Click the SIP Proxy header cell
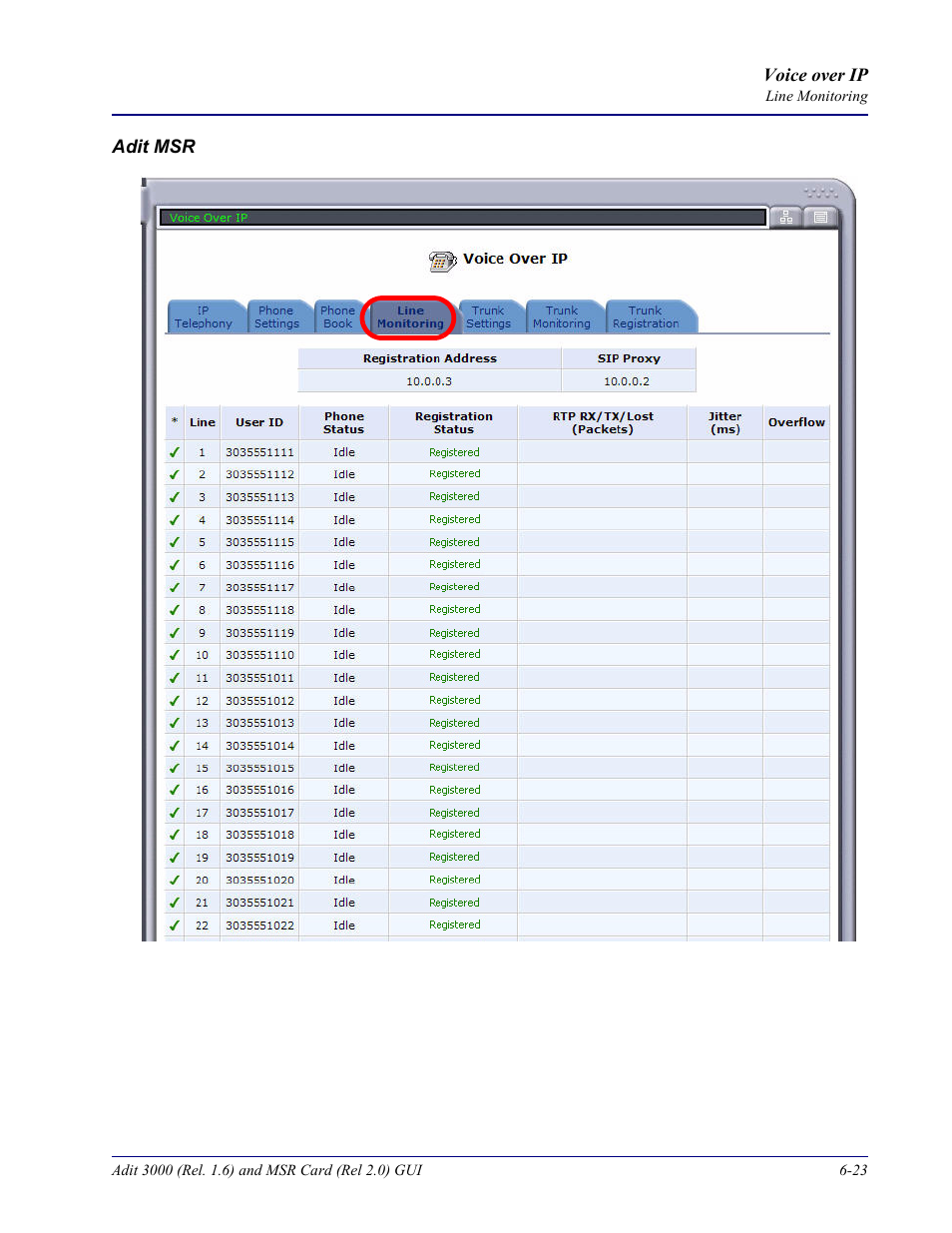 629,358
